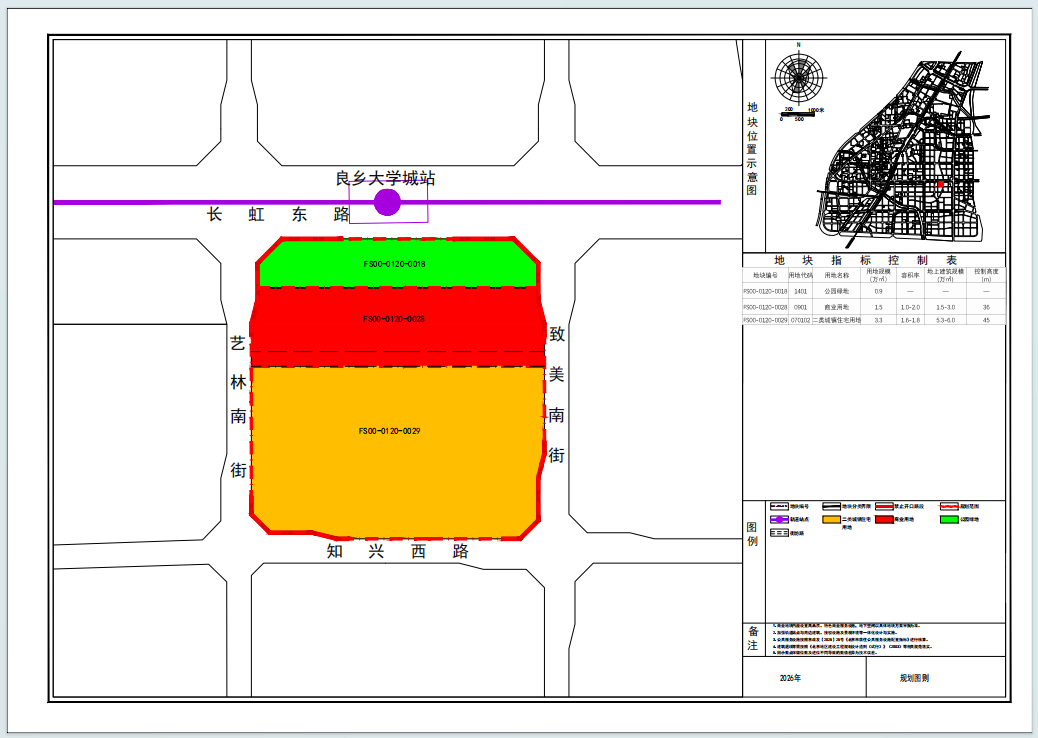Click the 地块编号 legend symbol box
Screen dimensions: 1038x738
(778, 506)
